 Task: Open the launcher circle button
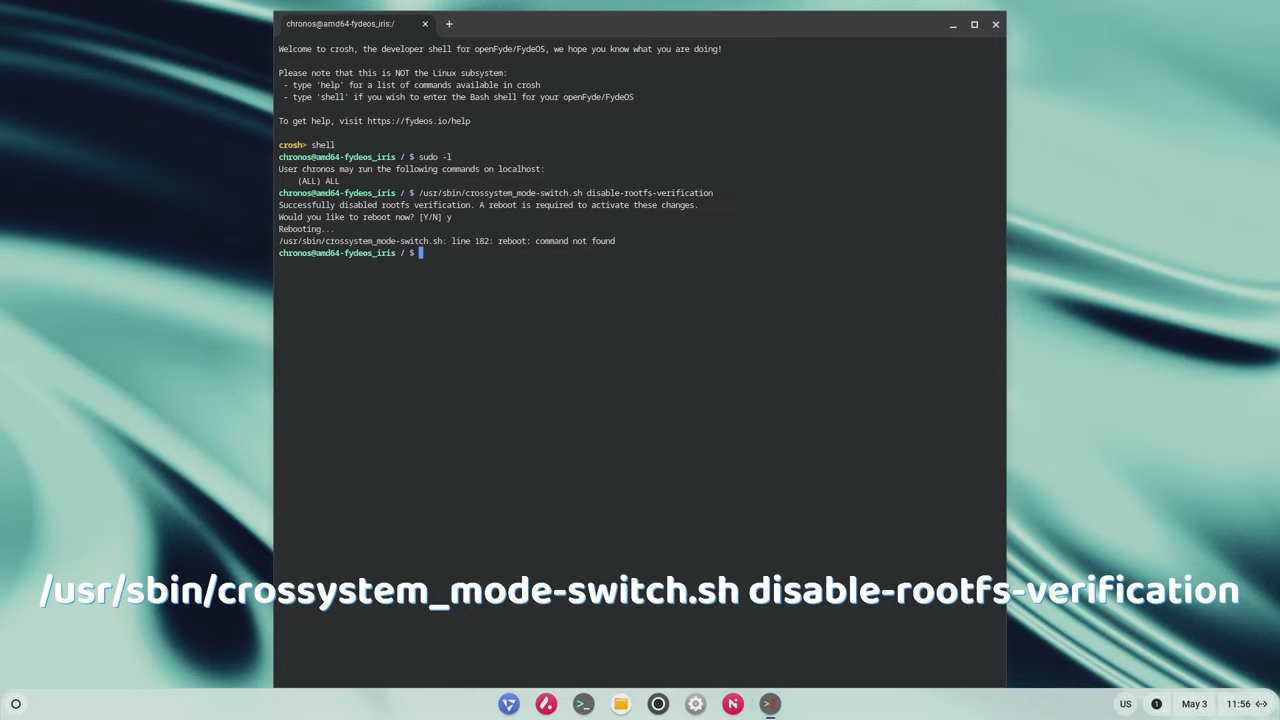pos(16,704)
